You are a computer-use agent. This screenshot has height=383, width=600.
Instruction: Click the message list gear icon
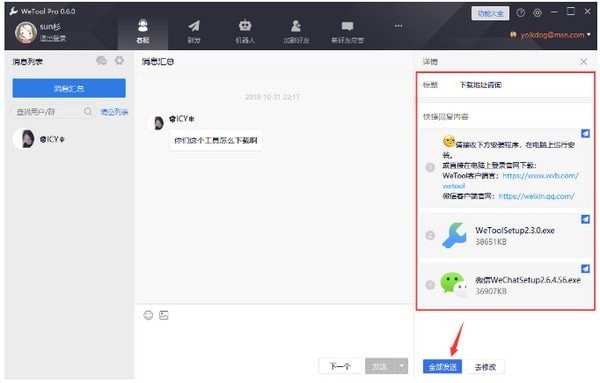coord(119,60)
